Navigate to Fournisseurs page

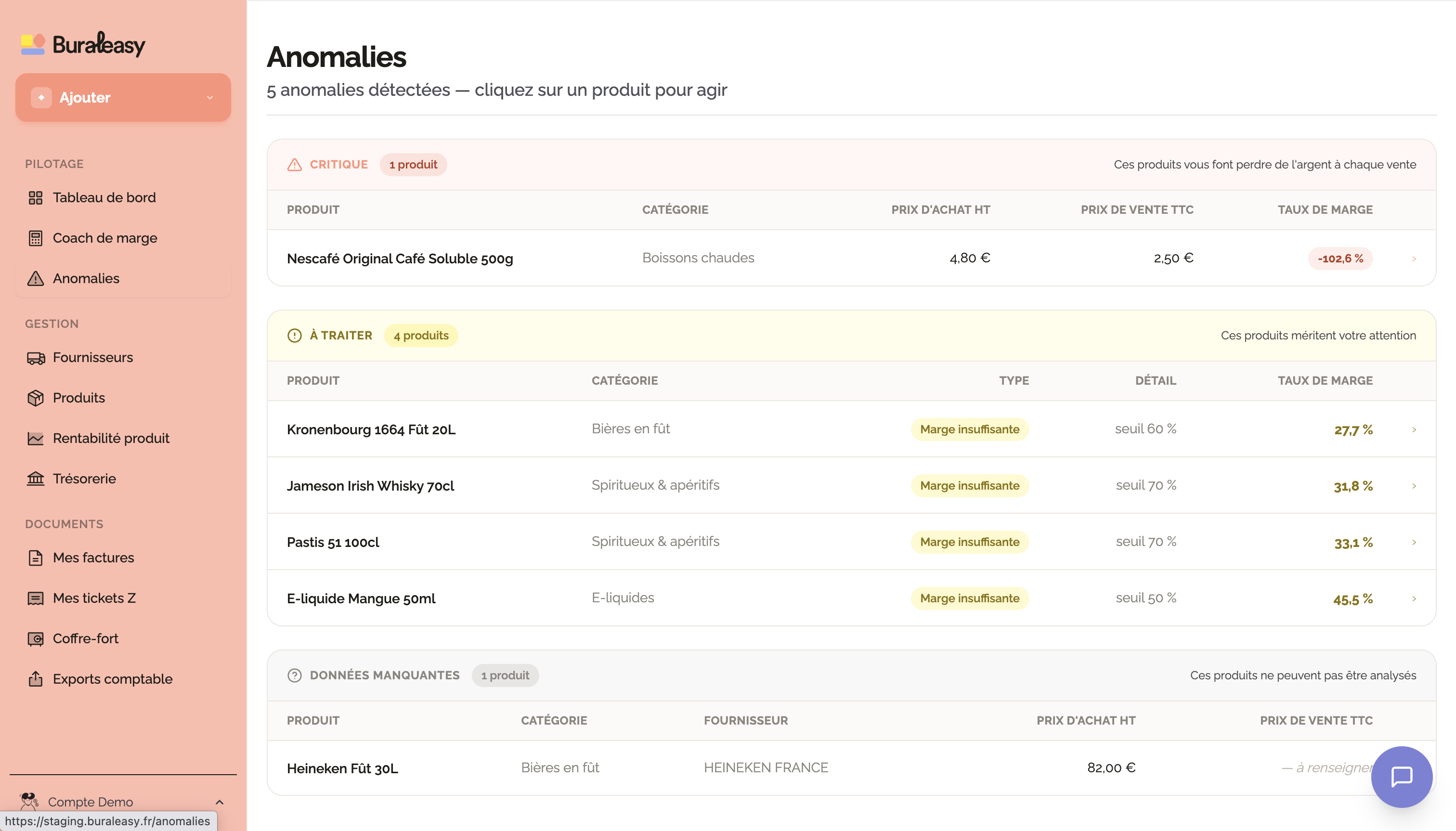point(123,358)
